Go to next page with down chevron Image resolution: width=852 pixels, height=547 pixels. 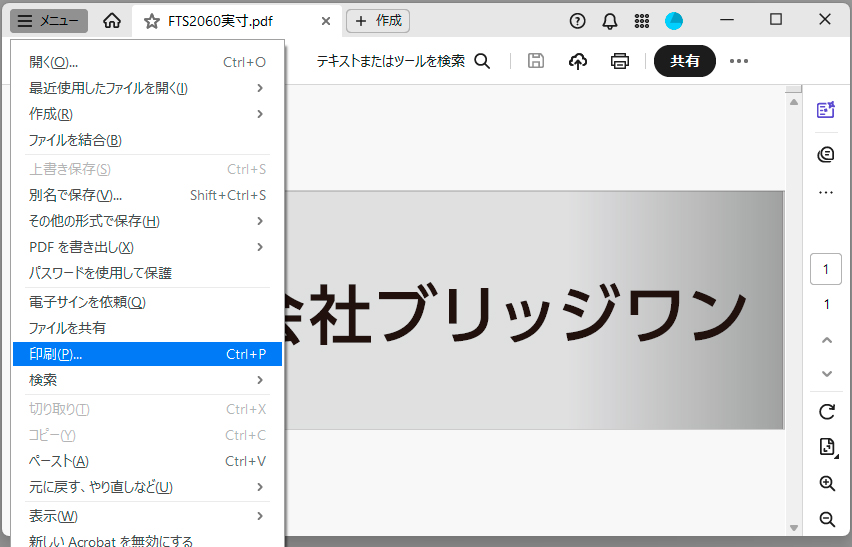point(826,373)
